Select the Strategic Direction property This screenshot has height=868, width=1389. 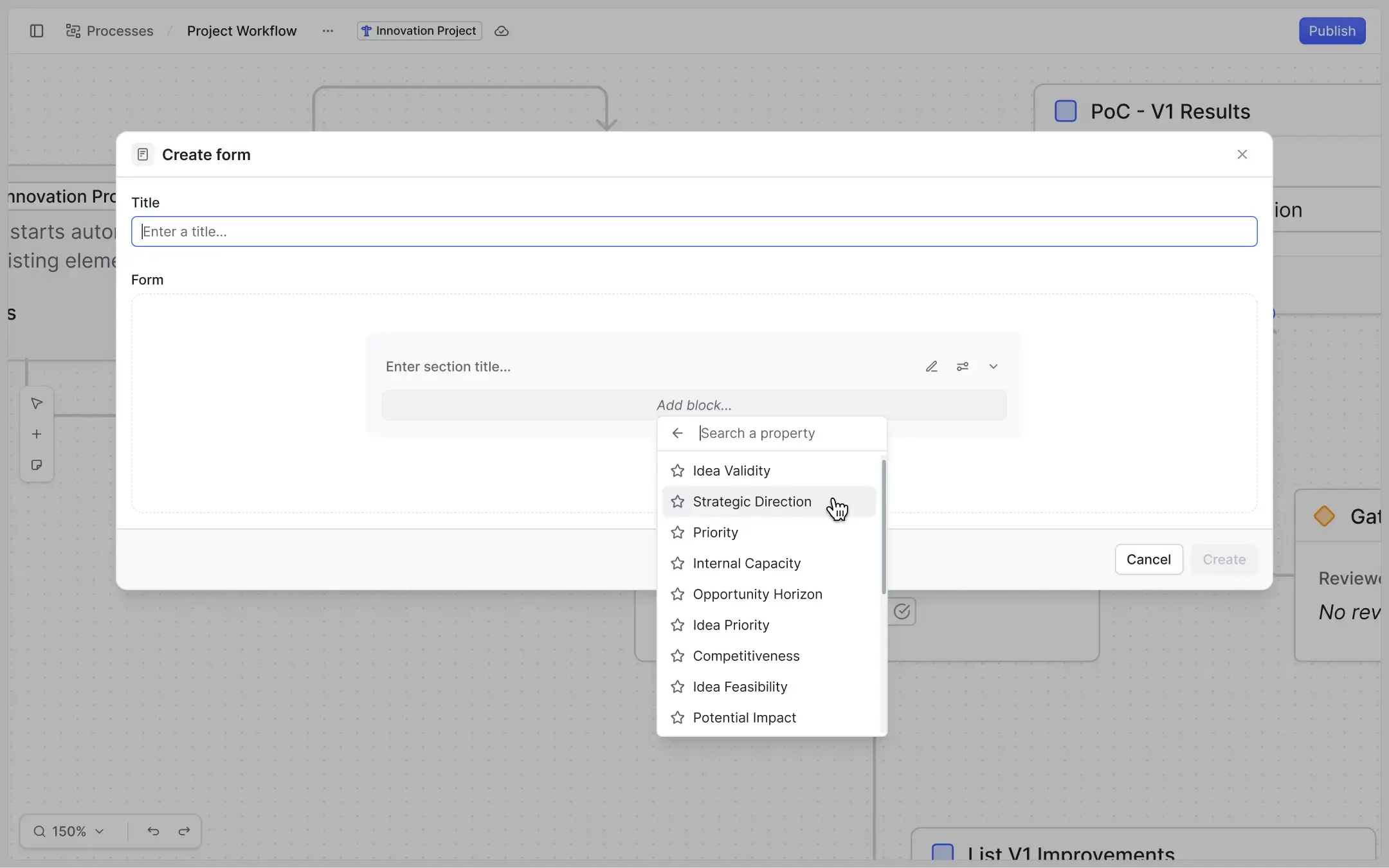click(x=769, y=502)
